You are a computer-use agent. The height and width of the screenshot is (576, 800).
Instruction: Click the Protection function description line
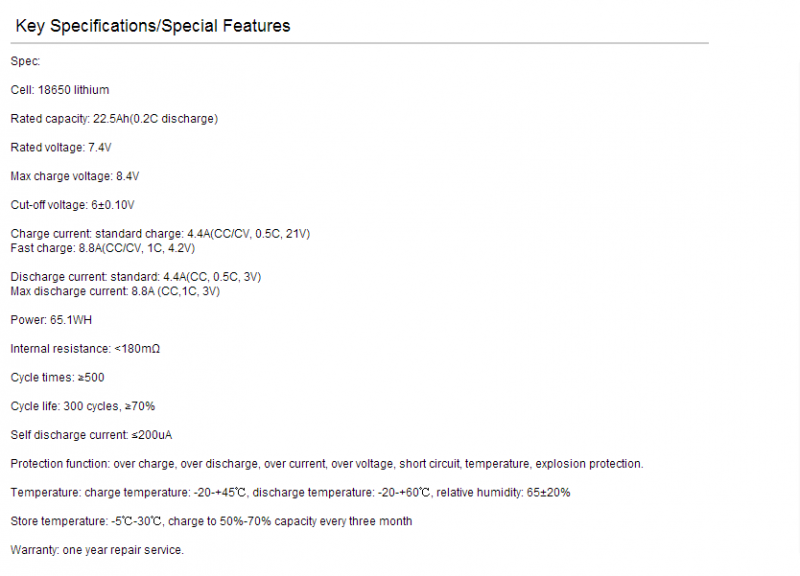coord(327,464)
